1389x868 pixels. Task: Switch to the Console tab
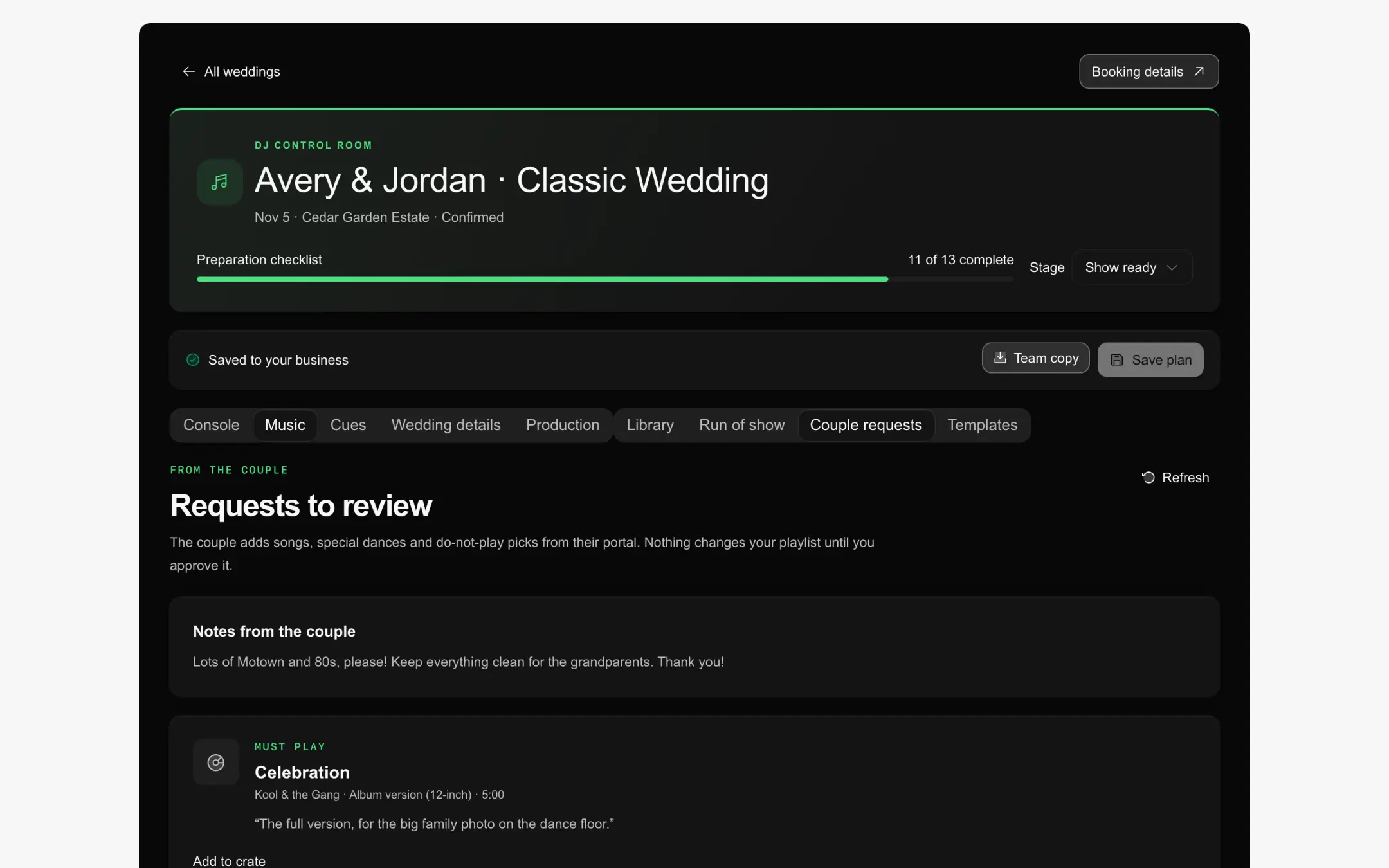click(x=211, y=425)
